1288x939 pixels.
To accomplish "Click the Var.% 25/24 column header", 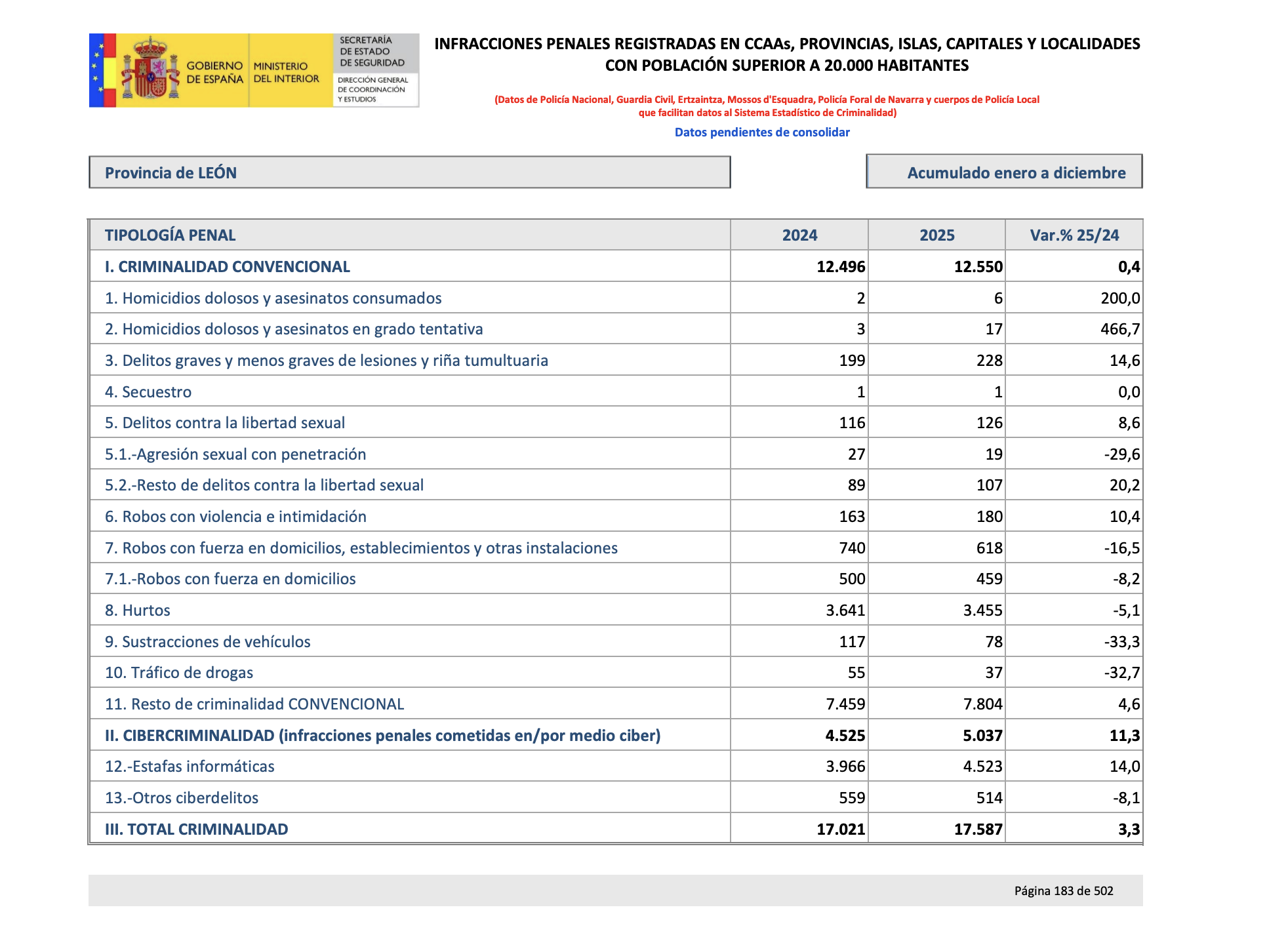I will (1074, 234).
